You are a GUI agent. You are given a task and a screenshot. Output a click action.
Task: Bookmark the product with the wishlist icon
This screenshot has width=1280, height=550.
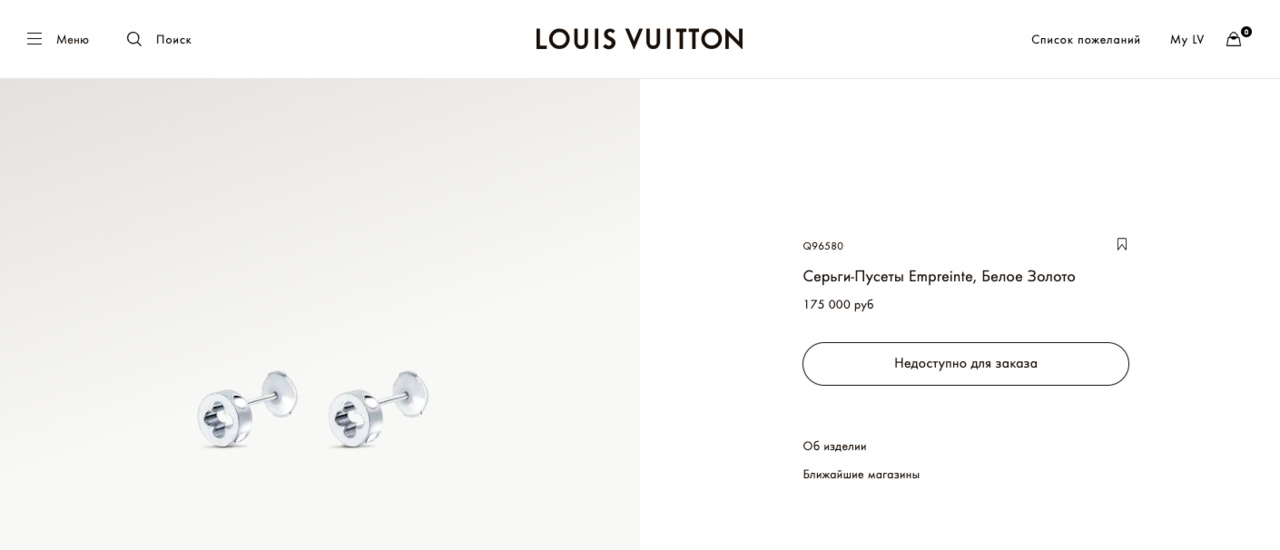pos(1122,244)
